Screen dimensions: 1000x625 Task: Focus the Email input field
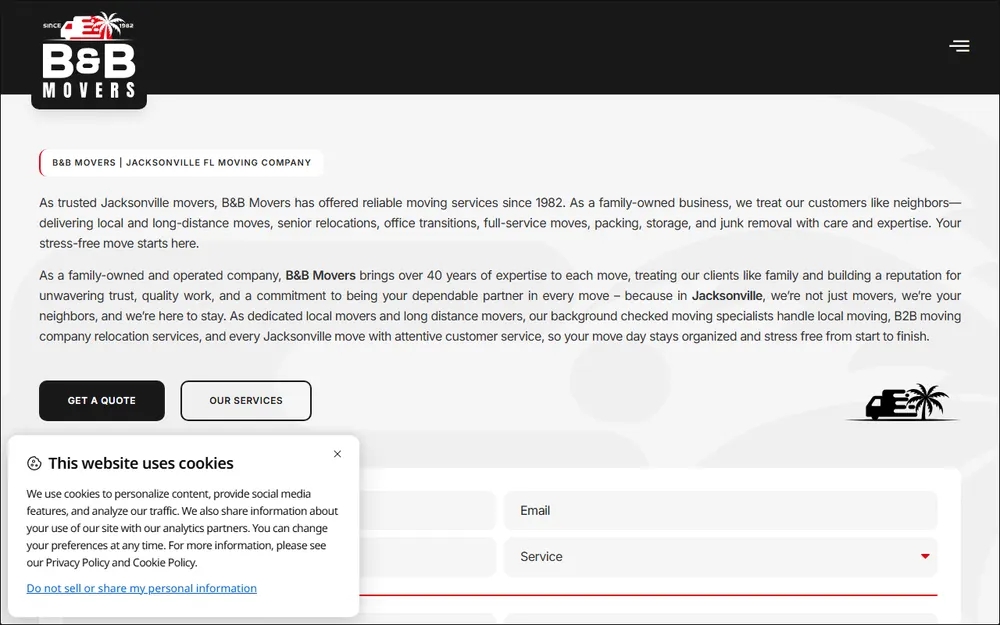pyautogui.click(x=721, y=510)
